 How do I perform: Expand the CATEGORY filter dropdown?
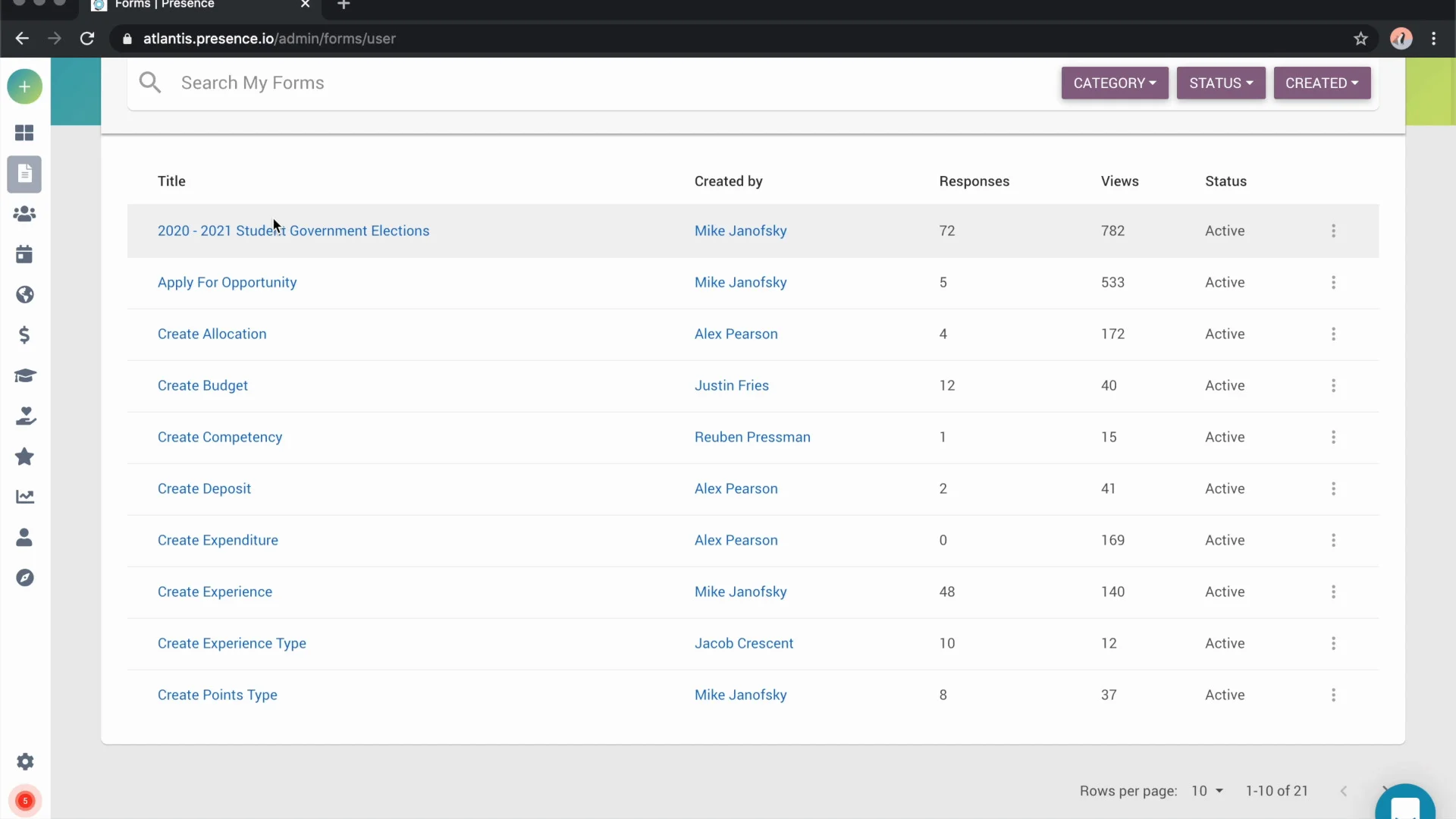(x=1114, y=83)
